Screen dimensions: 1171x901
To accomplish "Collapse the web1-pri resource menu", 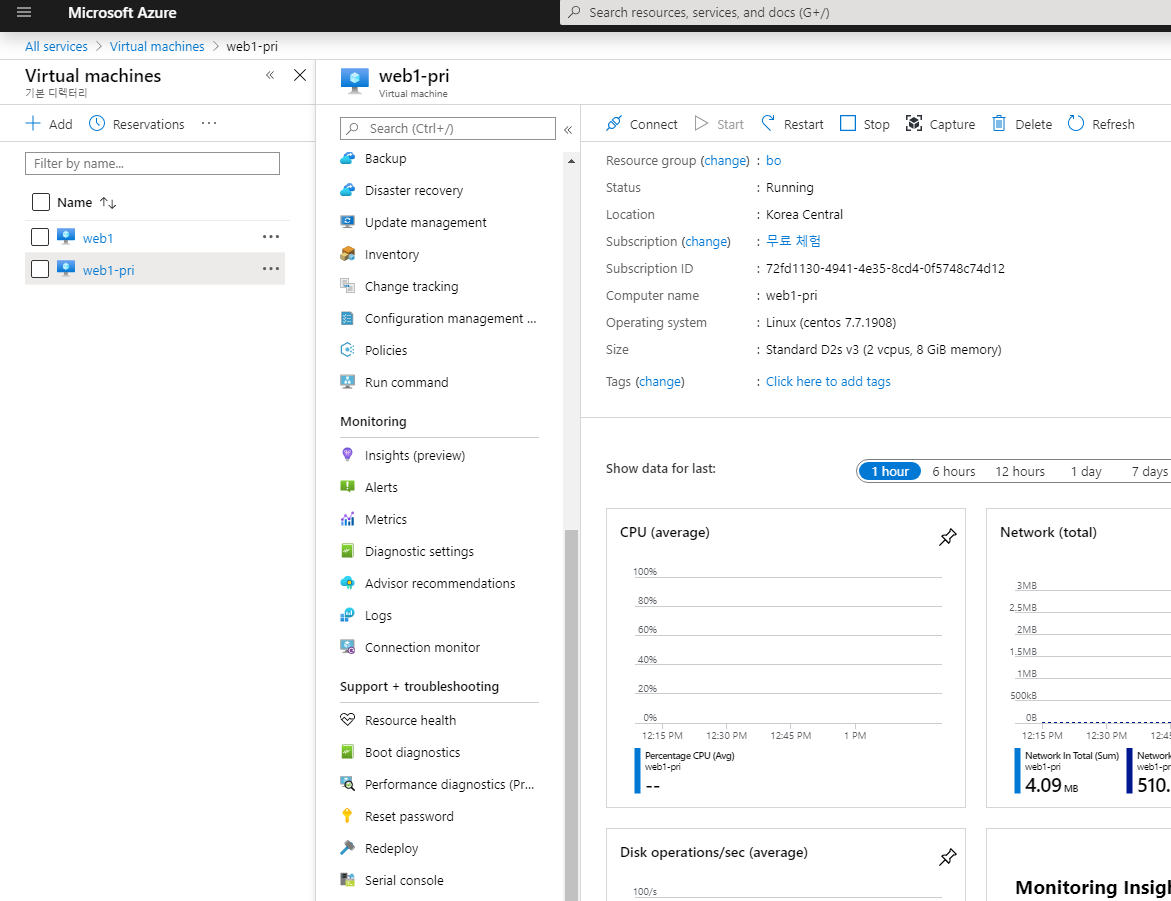I will pos(568,129).
